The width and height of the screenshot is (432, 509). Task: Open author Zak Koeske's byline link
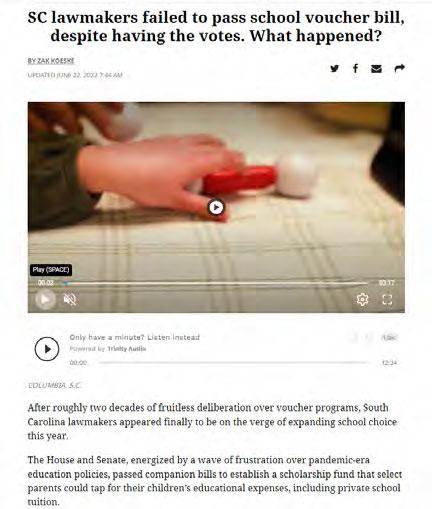(x=51, y=61)
